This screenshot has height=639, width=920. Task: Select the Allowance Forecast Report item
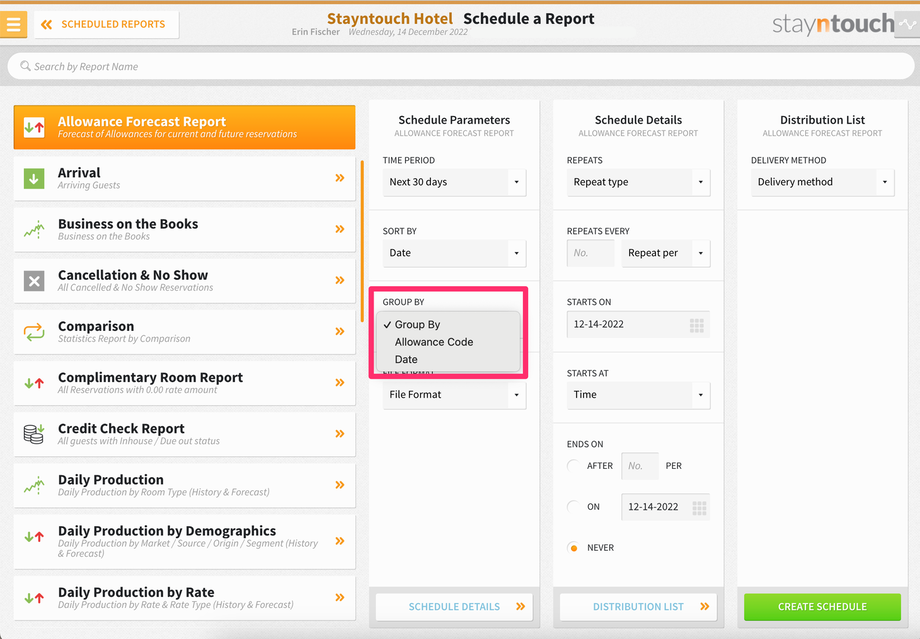point(184,127)
